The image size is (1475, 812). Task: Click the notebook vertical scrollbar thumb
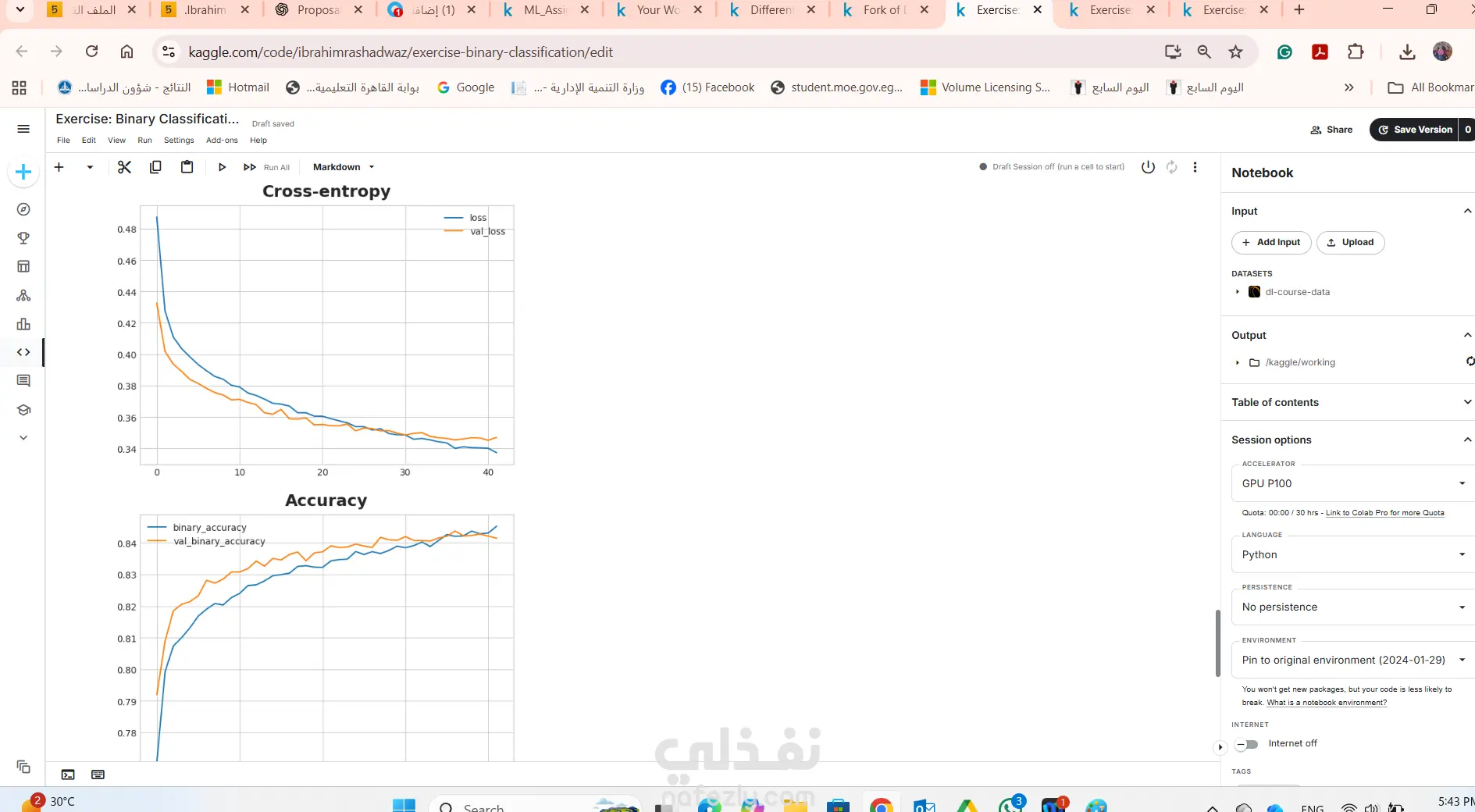[x=1217, y=643]
